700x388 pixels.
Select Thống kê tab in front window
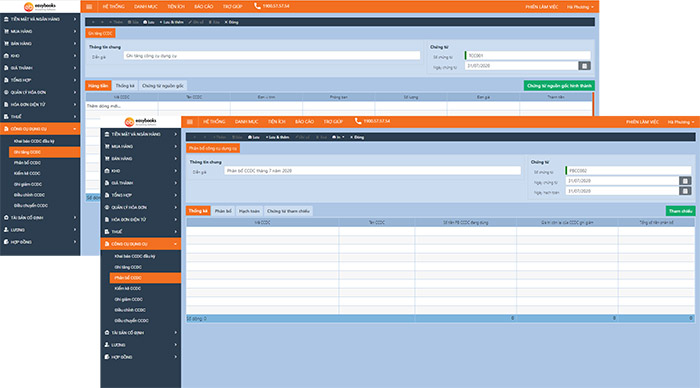[x=198, y=211]
